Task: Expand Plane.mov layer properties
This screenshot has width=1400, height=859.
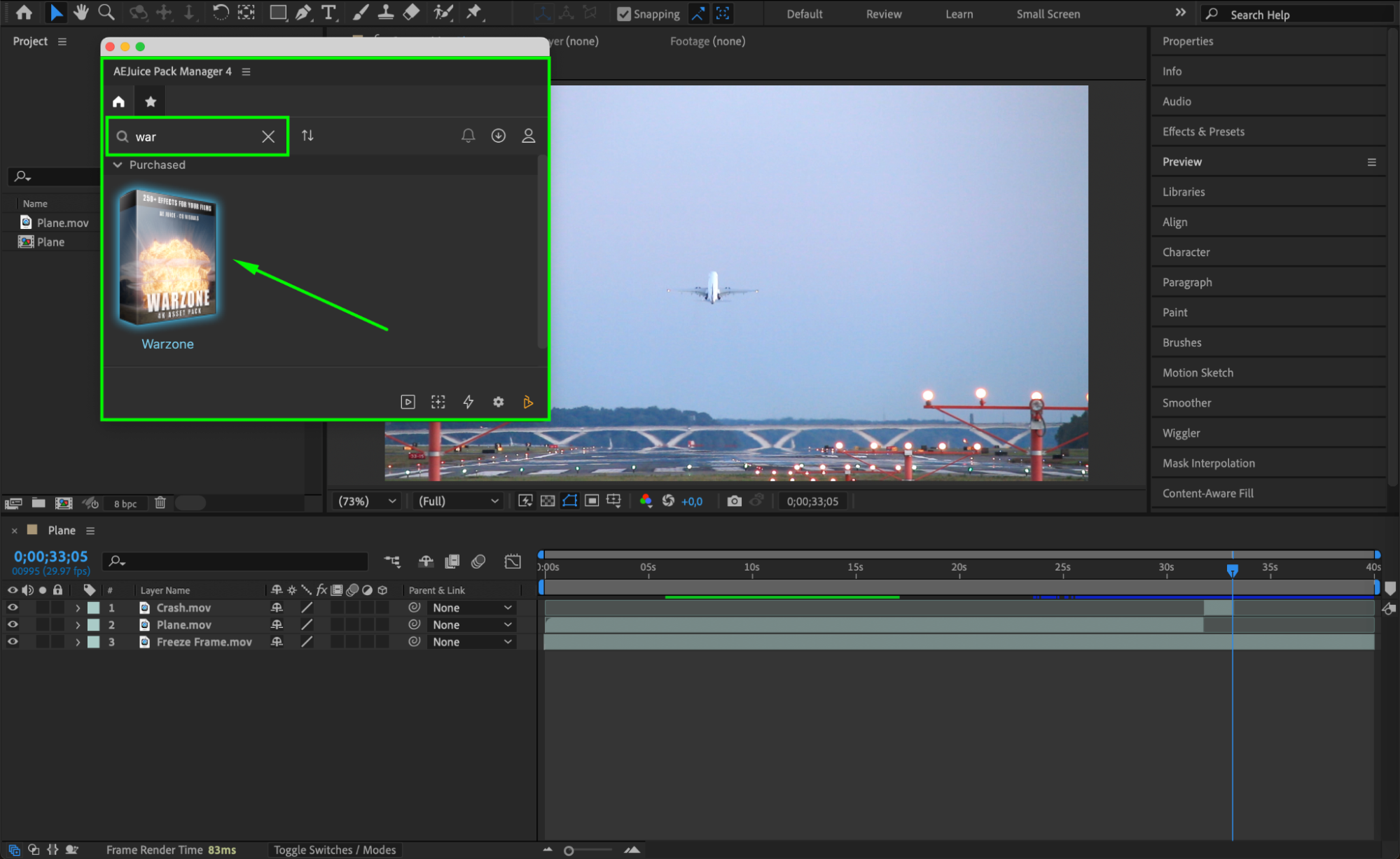Action: [x=78, y=625]
